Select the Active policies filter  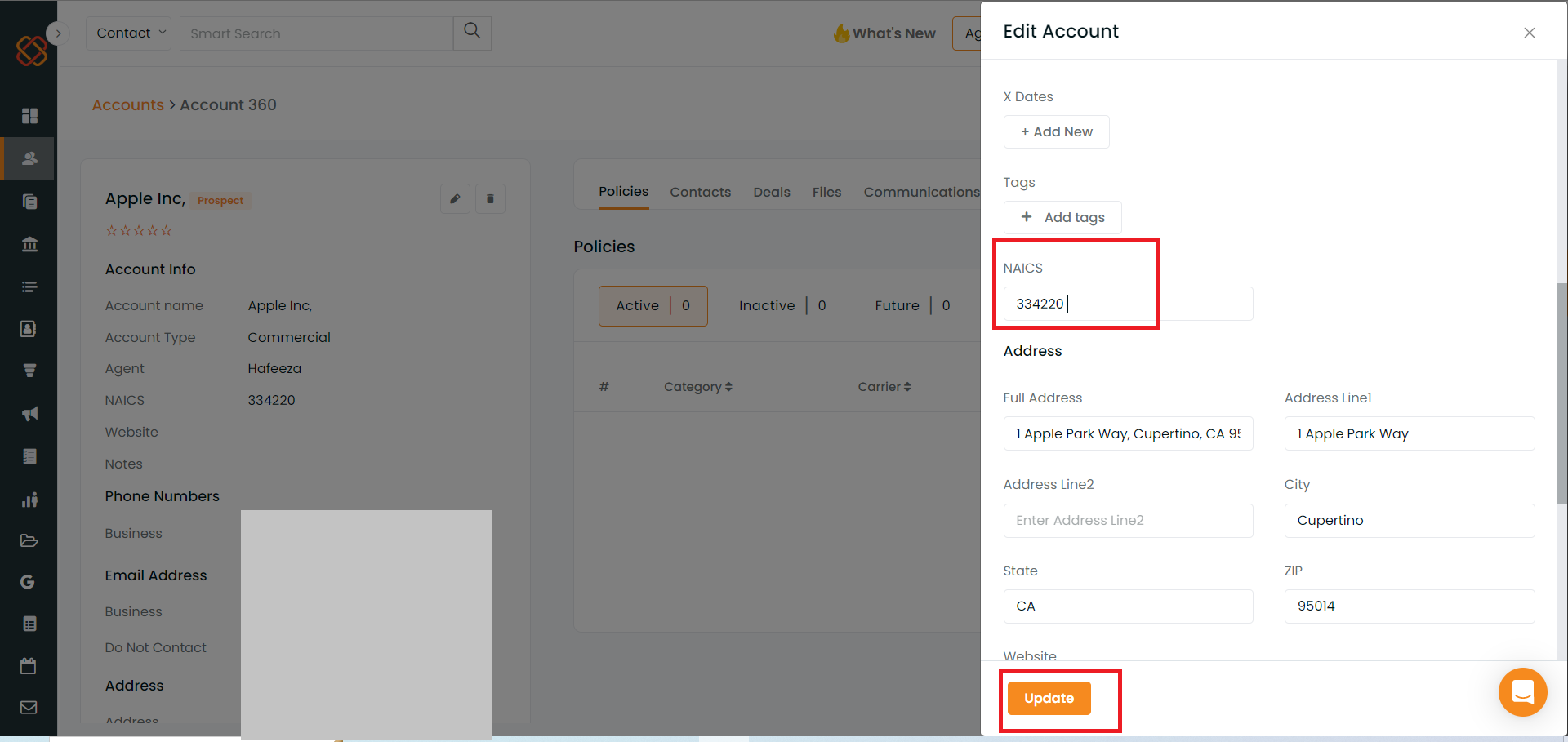(x=653, y=305)
